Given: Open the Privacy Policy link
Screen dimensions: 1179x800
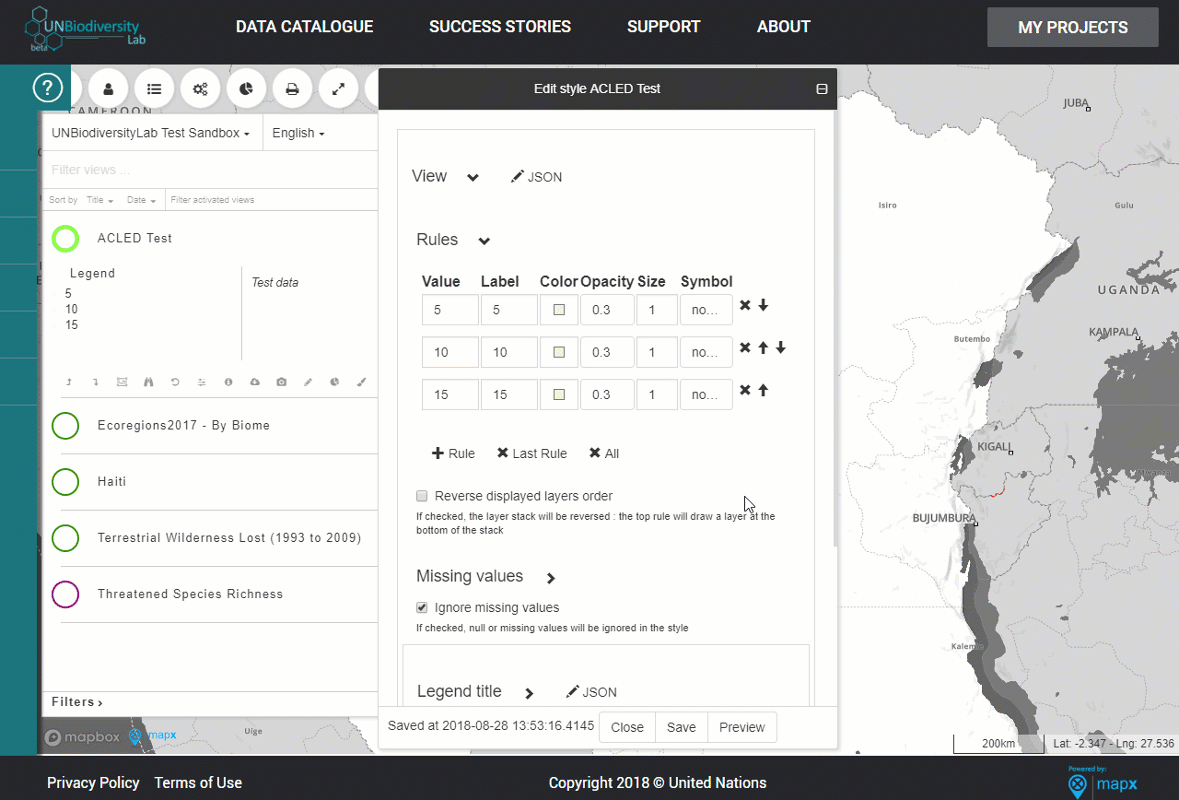Looking at the screenshot, I should click(93, 783).
